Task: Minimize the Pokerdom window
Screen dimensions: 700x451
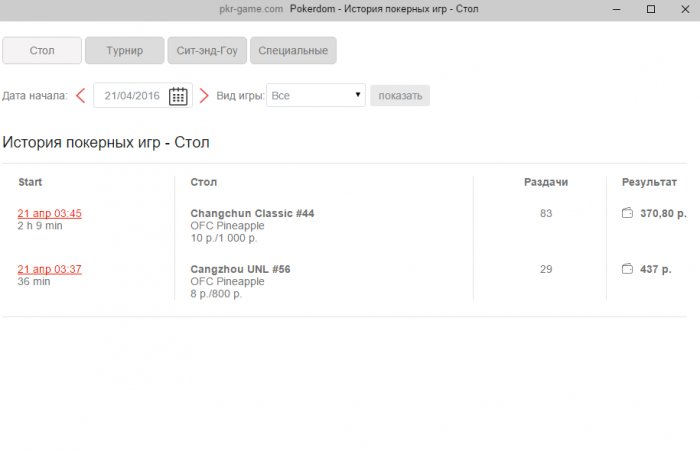Action: point(617,9)
